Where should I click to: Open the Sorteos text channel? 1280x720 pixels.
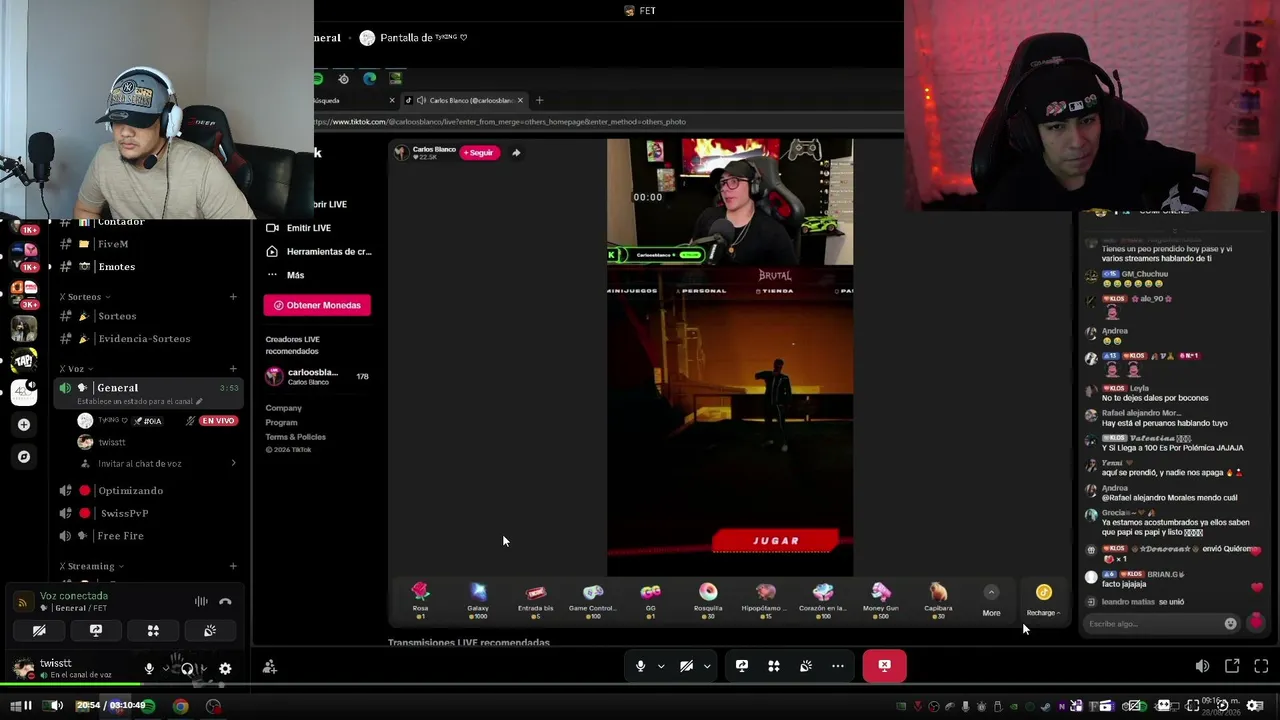coord(117,316)
